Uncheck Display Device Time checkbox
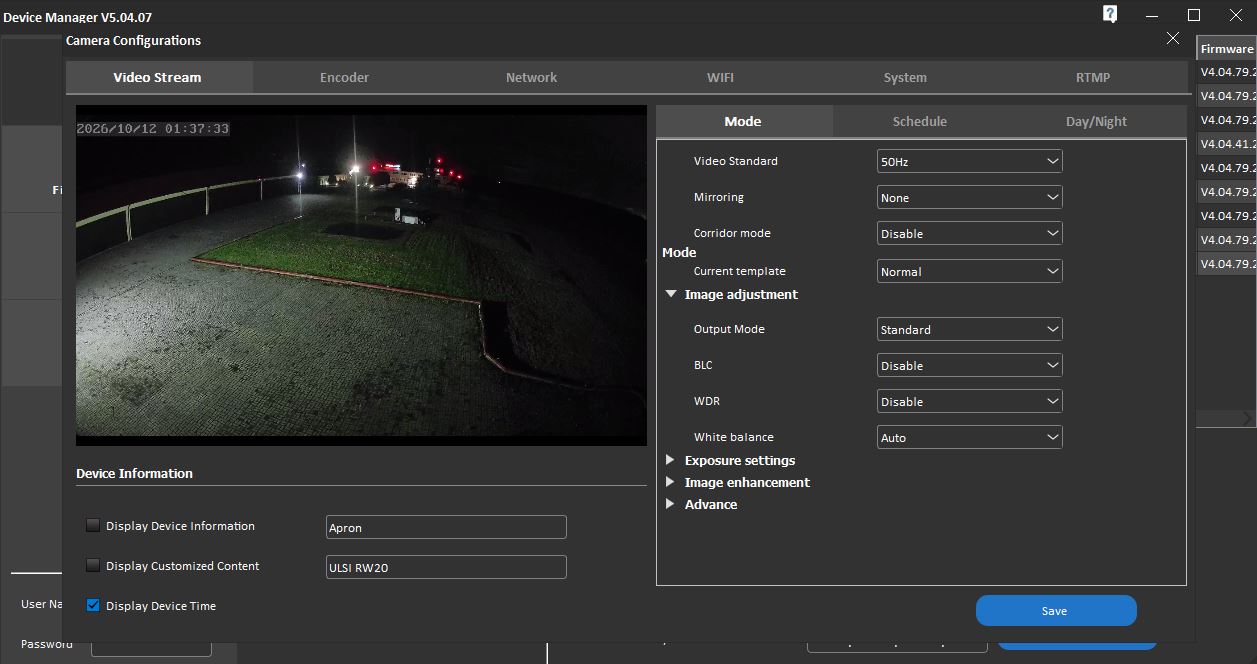Image resolution: width=1257 pixels, height=664 pixels. pyautogui.click(x=93, y=605)
